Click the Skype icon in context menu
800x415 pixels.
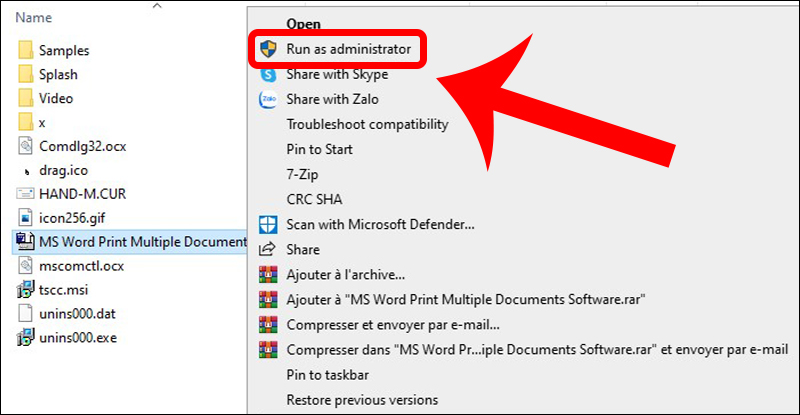268,74
